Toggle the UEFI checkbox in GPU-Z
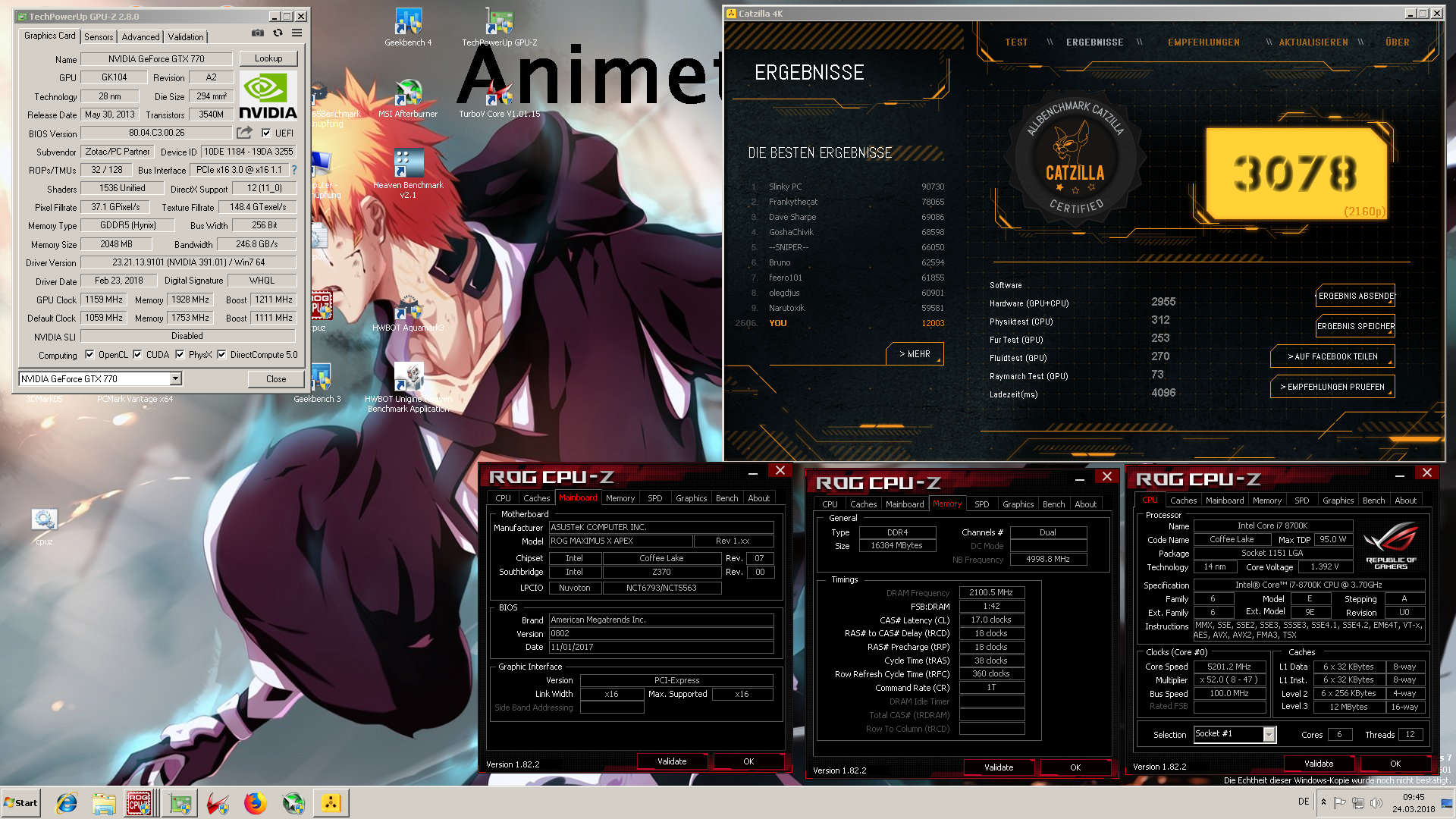Viewport: 1456px width, 819px height. coord(266,133)
